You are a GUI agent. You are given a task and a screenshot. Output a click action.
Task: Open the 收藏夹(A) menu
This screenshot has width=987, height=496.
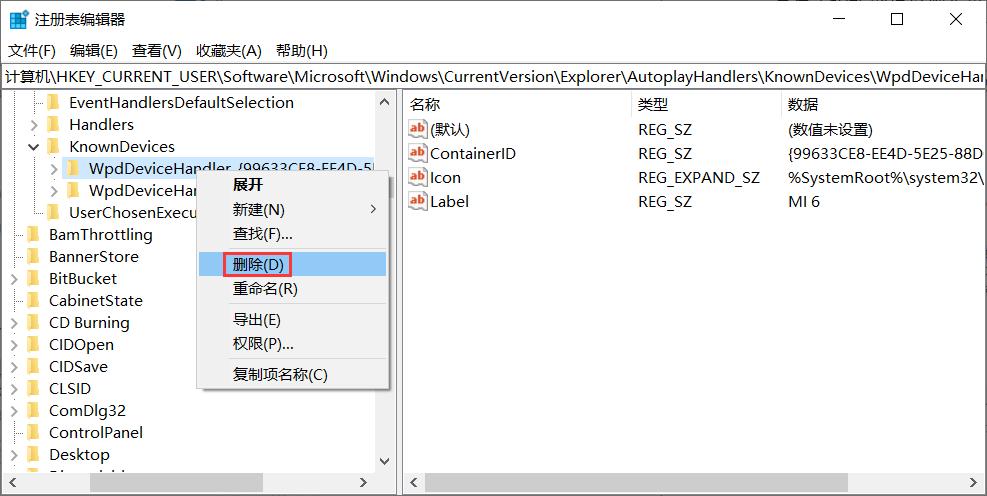click(x=228, y=51)
